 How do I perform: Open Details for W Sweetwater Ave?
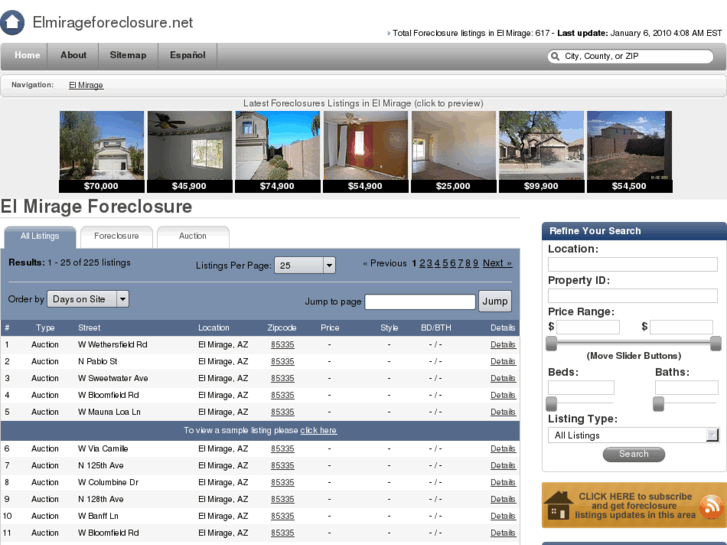coord(503,378)
